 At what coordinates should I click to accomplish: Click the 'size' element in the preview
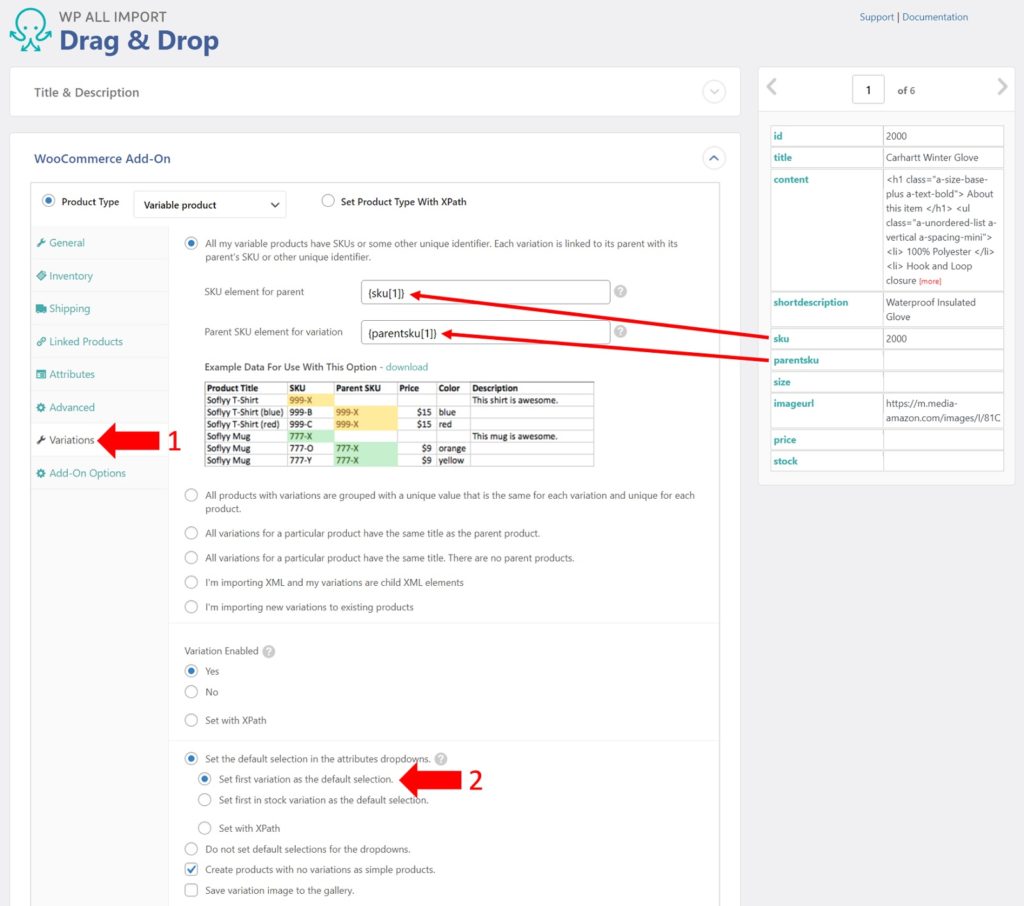pos(782,382)
